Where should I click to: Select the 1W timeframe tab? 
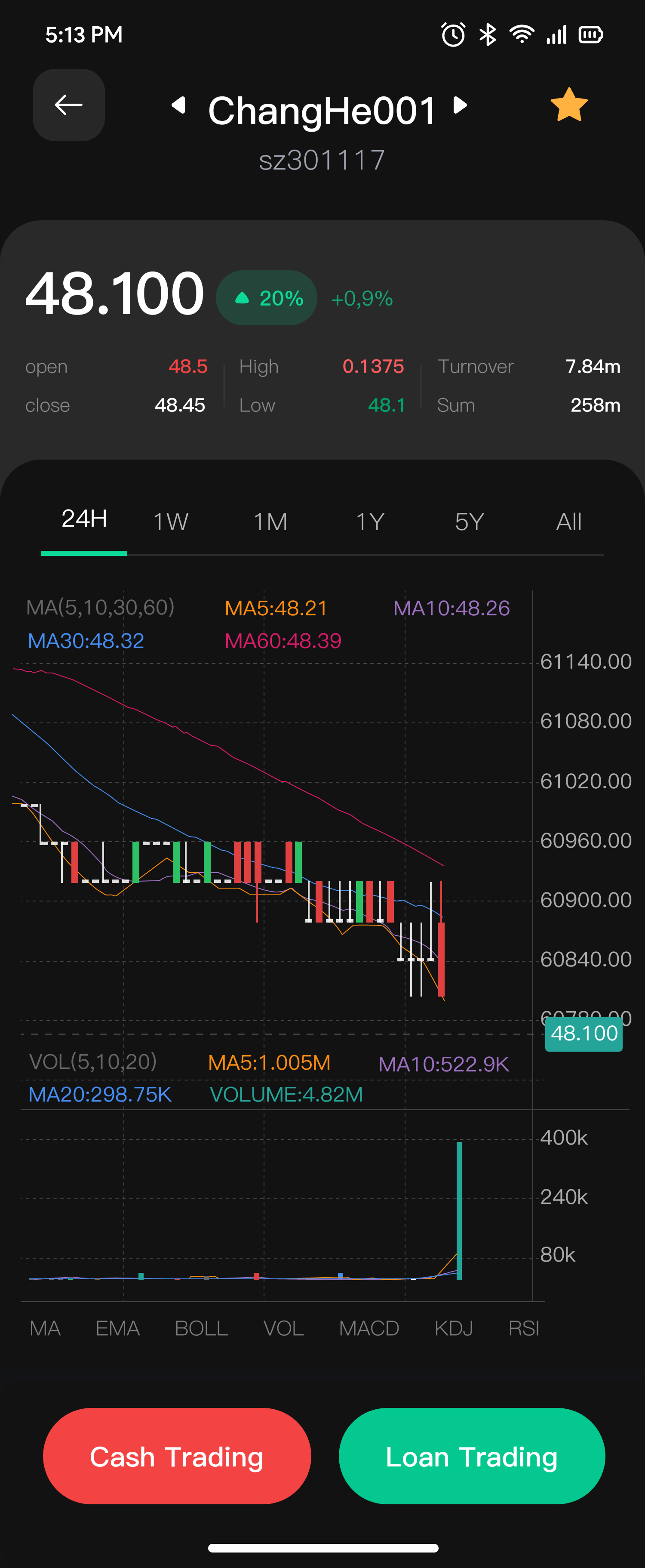click(x=170, y=522)
